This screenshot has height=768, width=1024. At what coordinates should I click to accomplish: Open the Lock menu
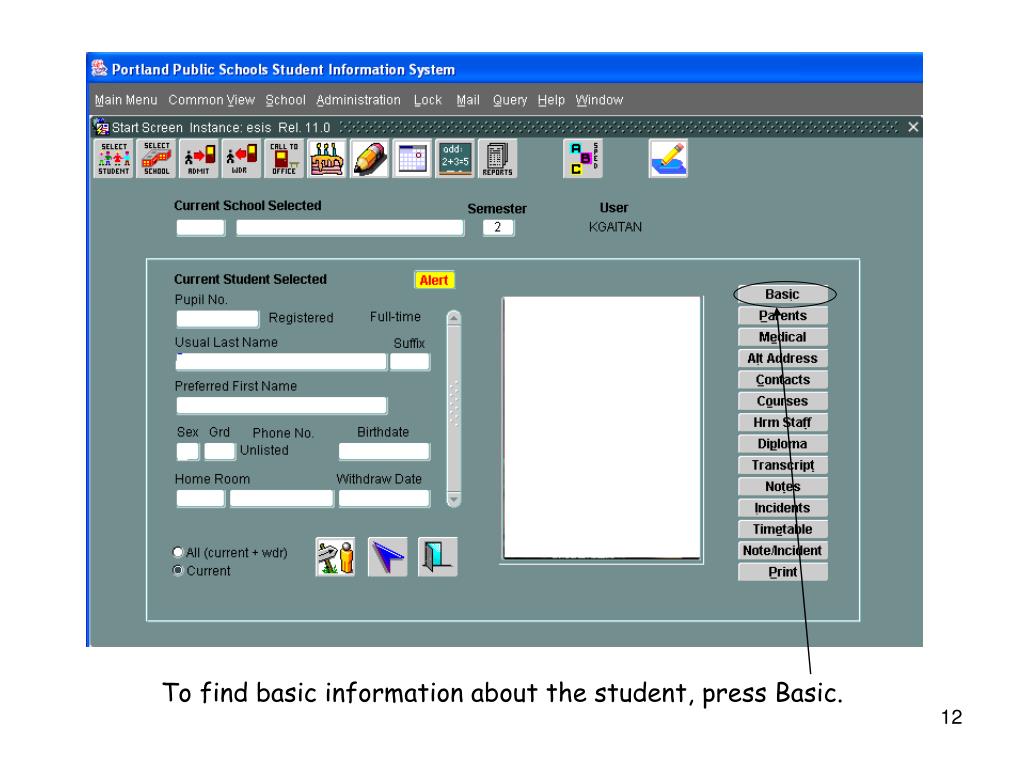pyautogui.click(x=428, y=100)
